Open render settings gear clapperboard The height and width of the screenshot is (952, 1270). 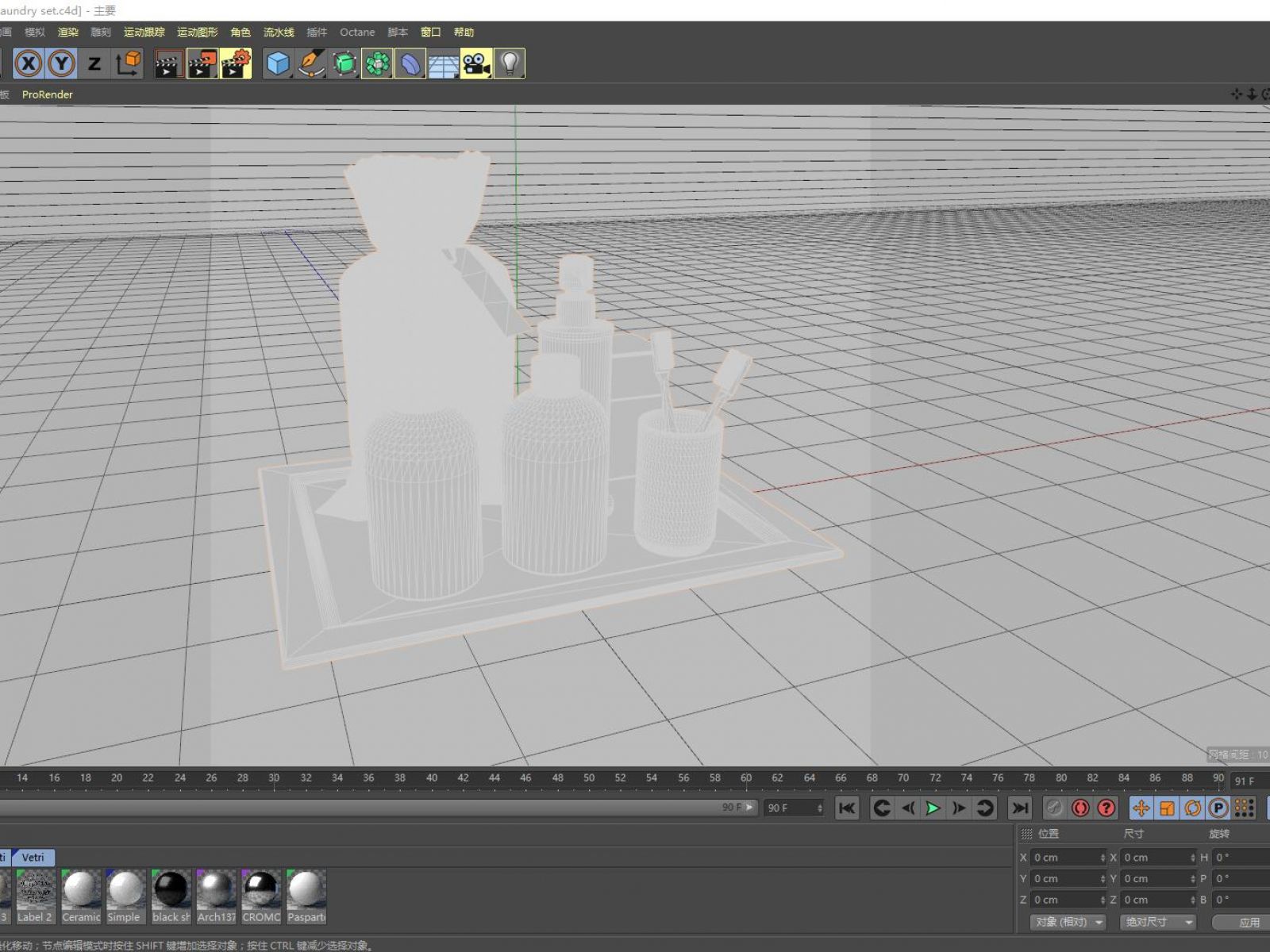pos(235,63)
